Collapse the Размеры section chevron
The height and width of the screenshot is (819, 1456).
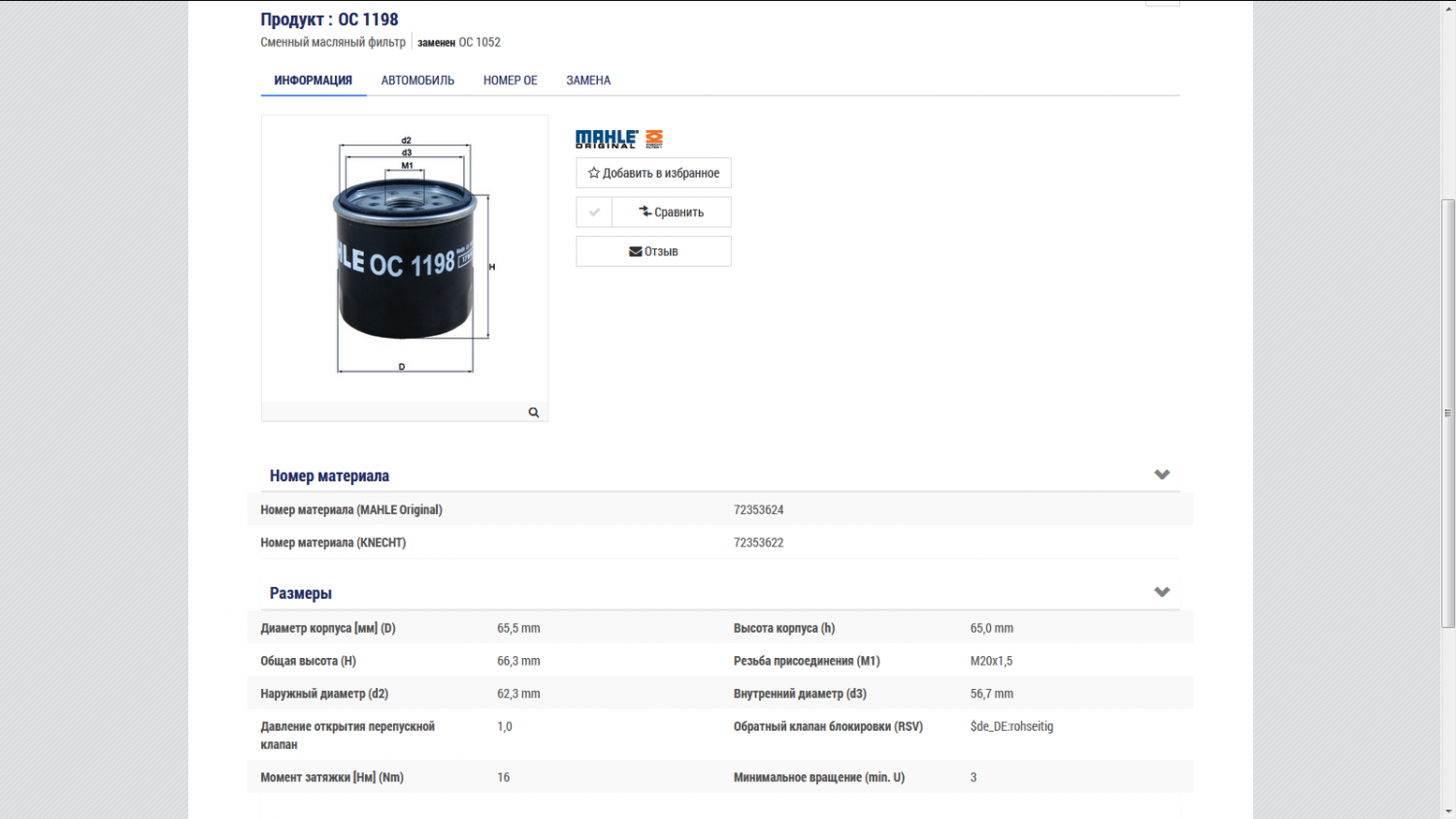coord(1162,592)
